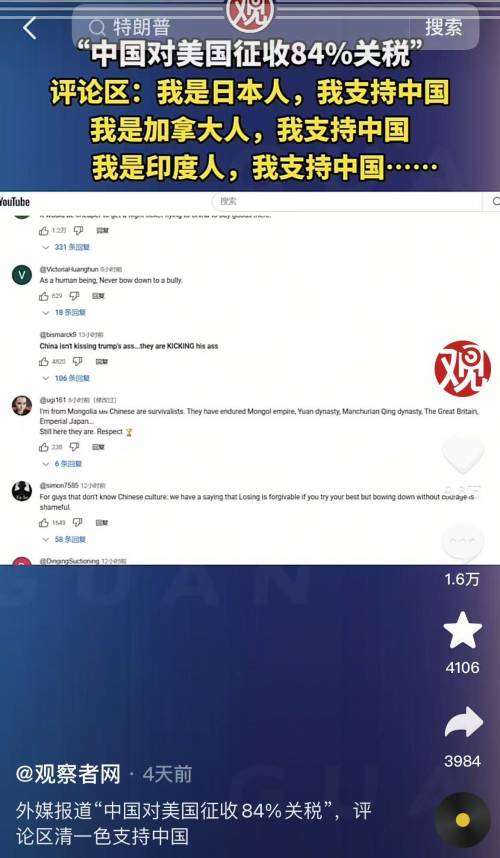Like the video using the heart icon
This screenshot has height=858, width=500.
point(463,454)
